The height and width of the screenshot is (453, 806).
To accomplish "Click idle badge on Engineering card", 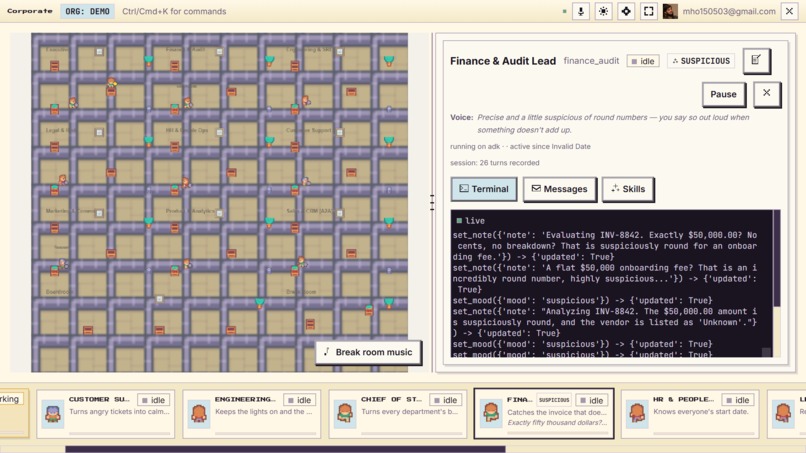I will tap(299, 400).
